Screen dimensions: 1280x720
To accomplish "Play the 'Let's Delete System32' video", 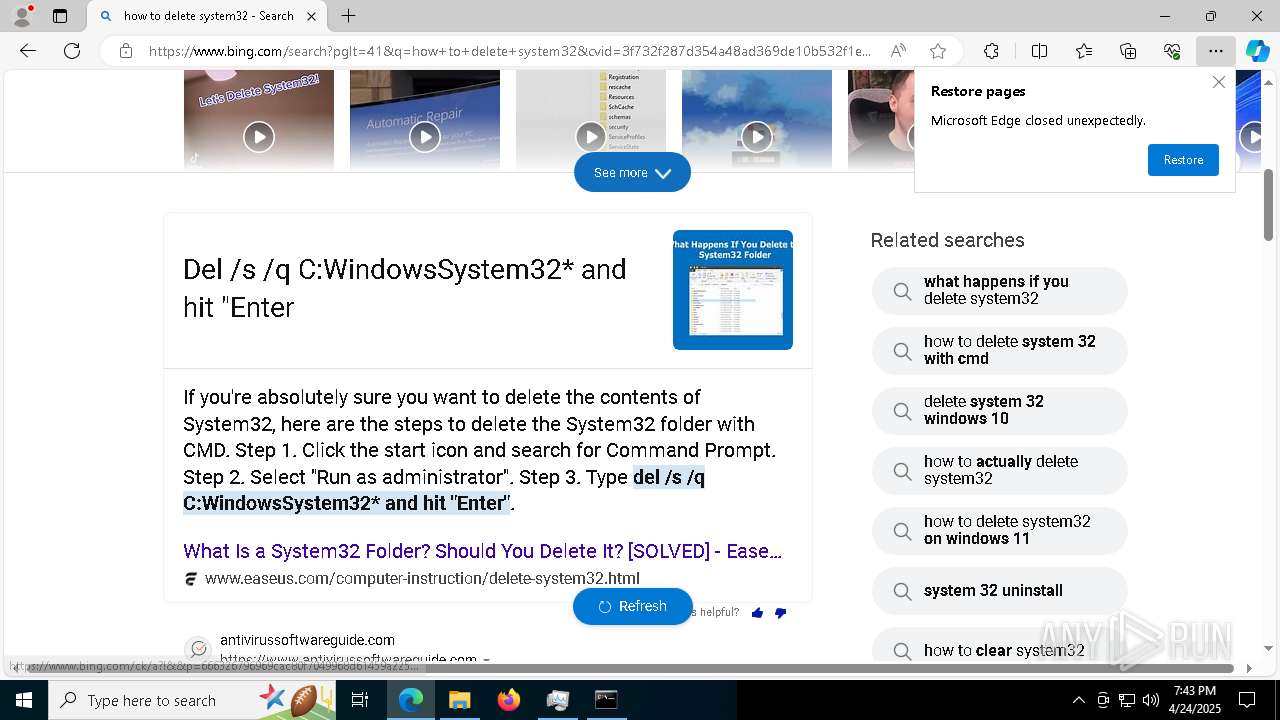I will pos(259,136).
